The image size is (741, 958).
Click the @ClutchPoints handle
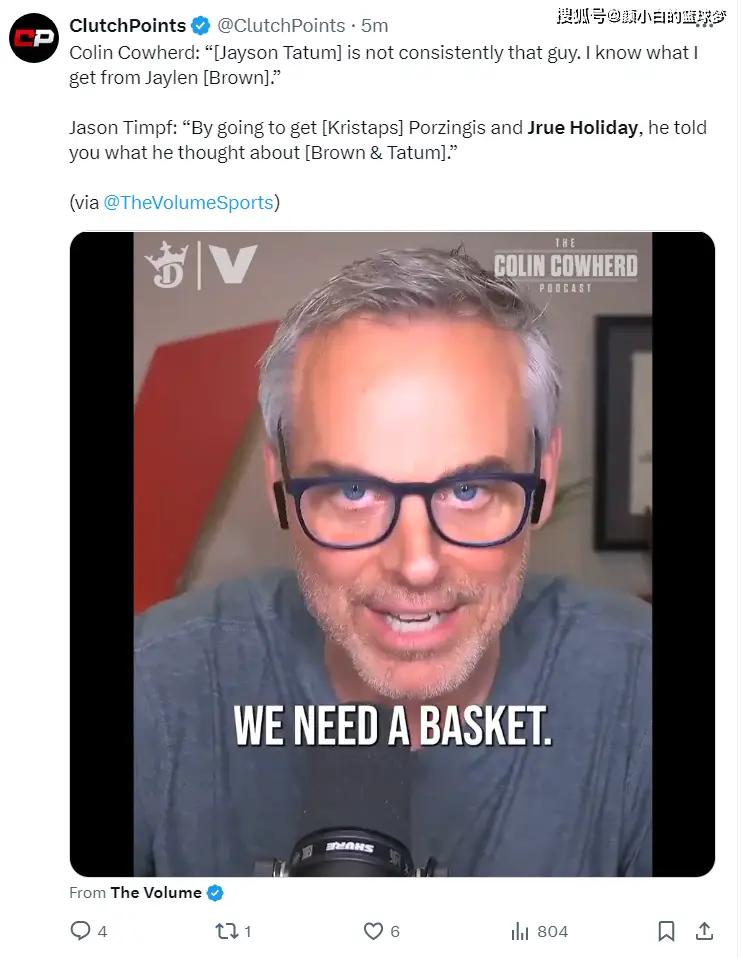point(281,26)
